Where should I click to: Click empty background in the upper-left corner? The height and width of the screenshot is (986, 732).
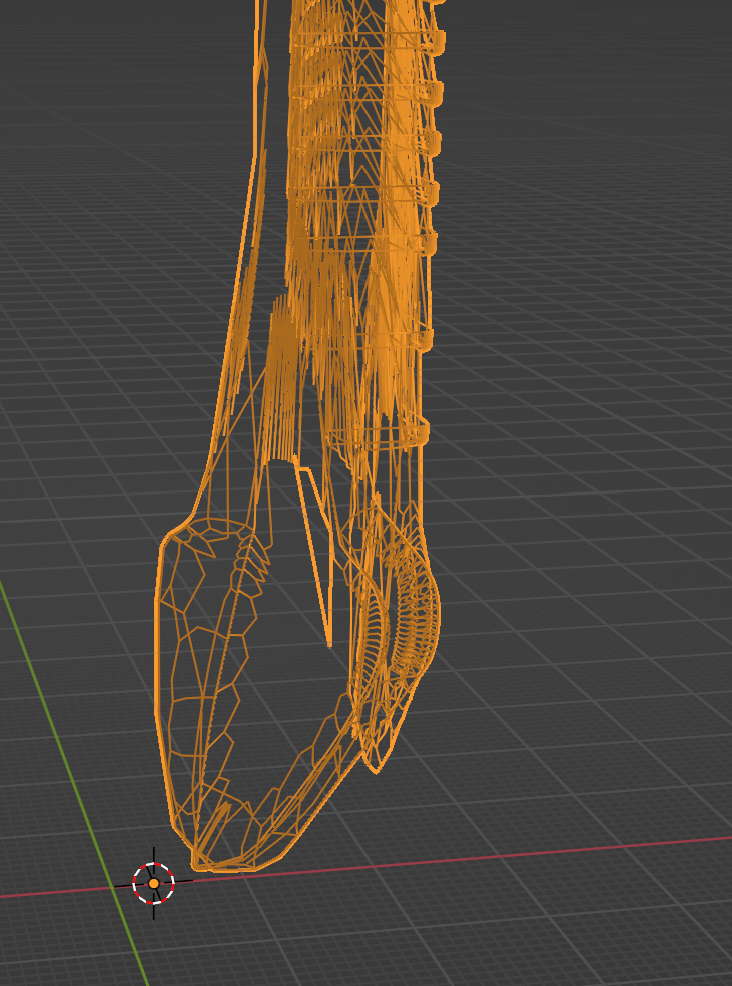pos(60,50)
